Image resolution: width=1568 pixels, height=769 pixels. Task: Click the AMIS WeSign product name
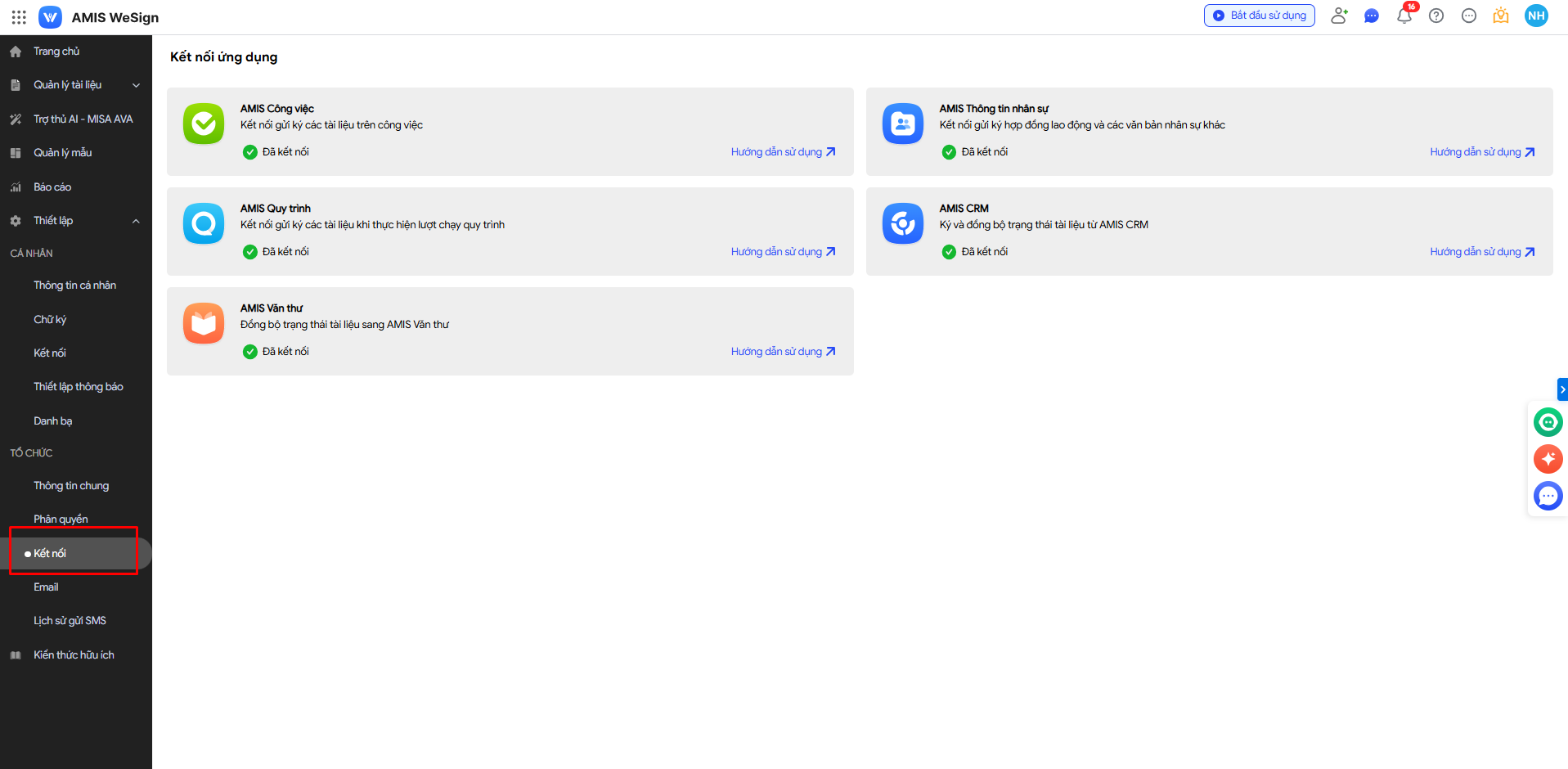tap(115, 17)
